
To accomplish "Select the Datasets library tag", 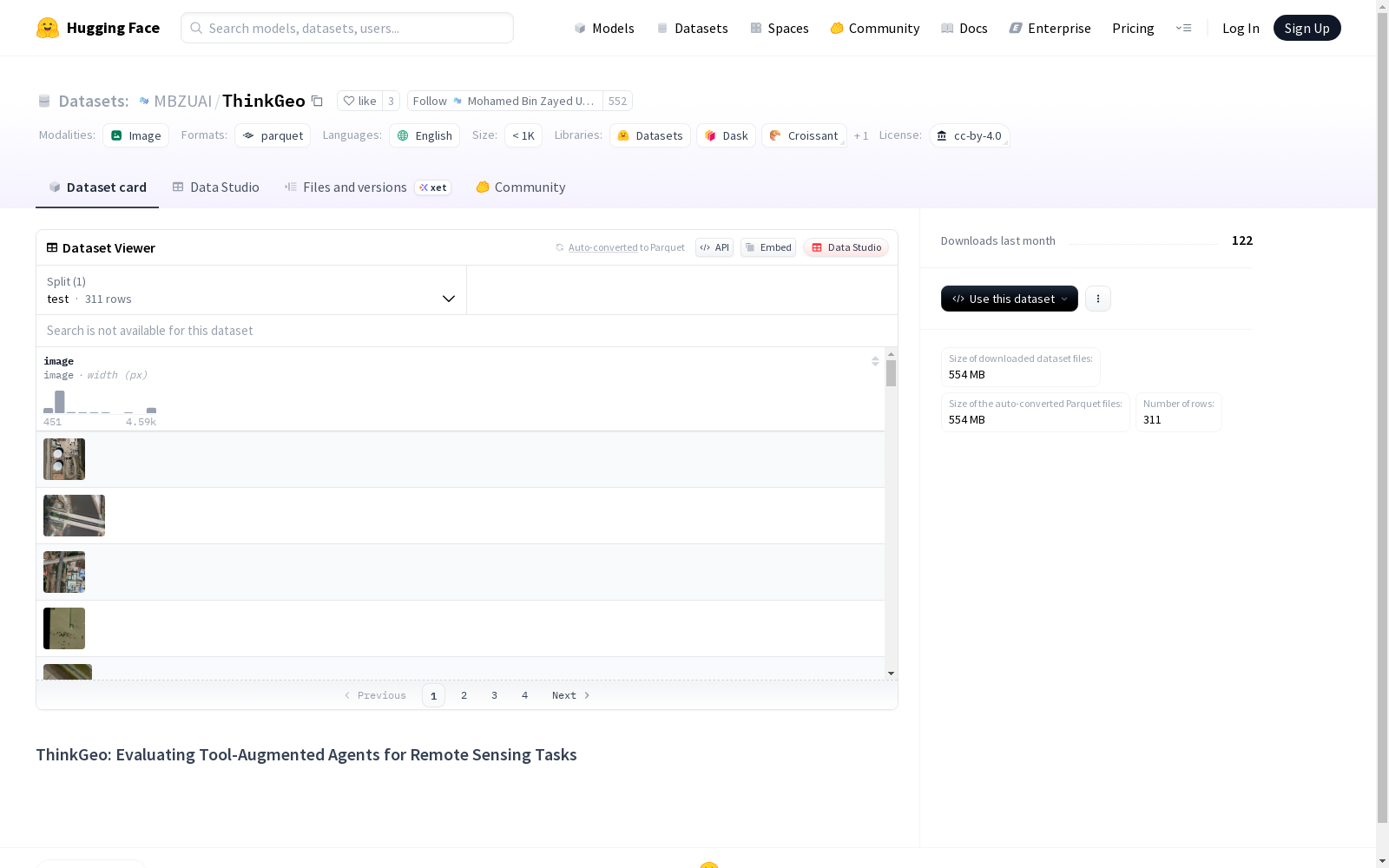I will (x=650, y=135).
